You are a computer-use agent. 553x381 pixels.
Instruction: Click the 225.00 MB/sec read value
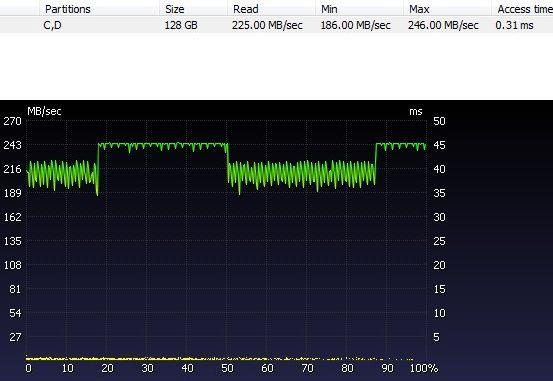point(267,25)
